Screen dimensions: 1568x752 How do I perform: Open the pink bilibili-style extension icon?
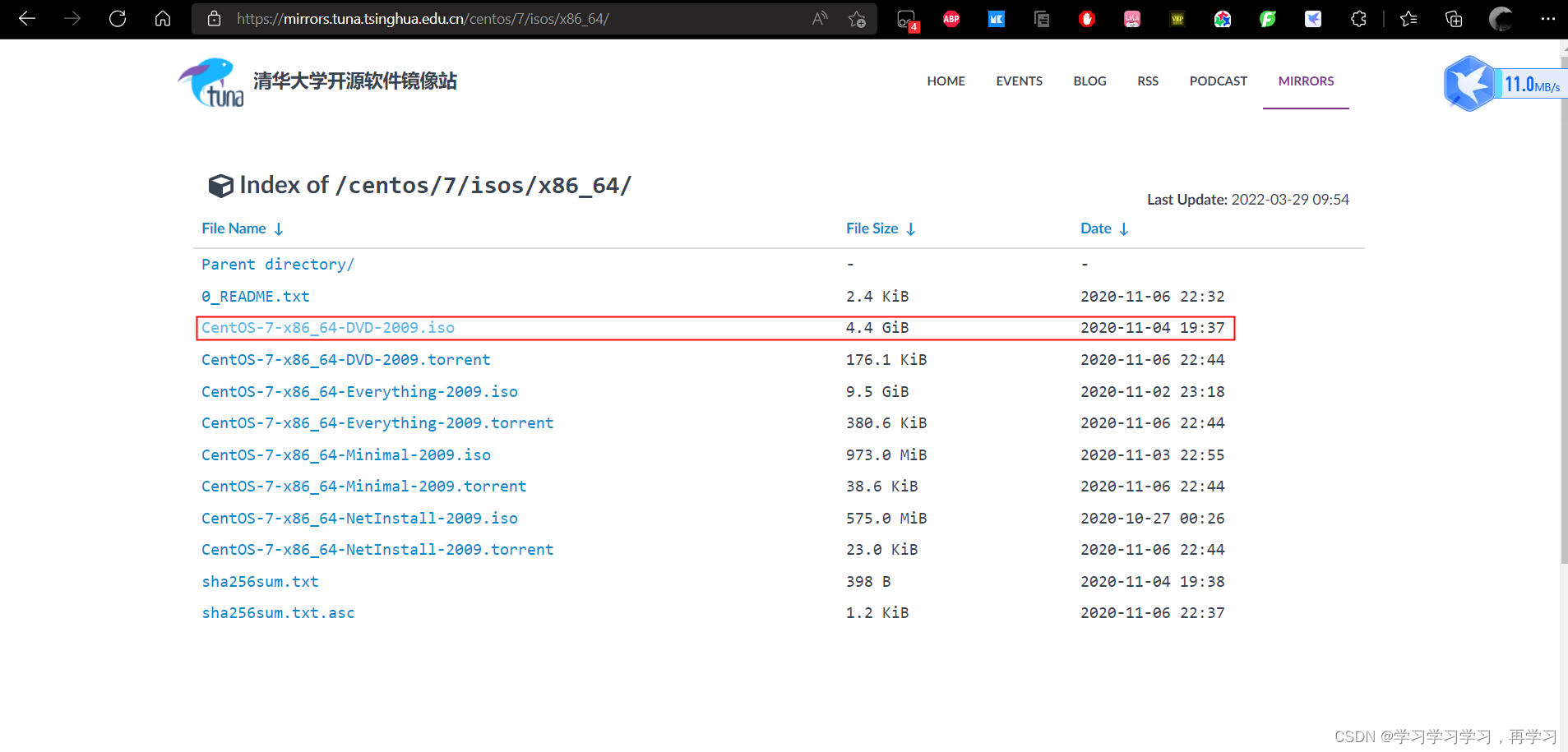pos(1132,19)
